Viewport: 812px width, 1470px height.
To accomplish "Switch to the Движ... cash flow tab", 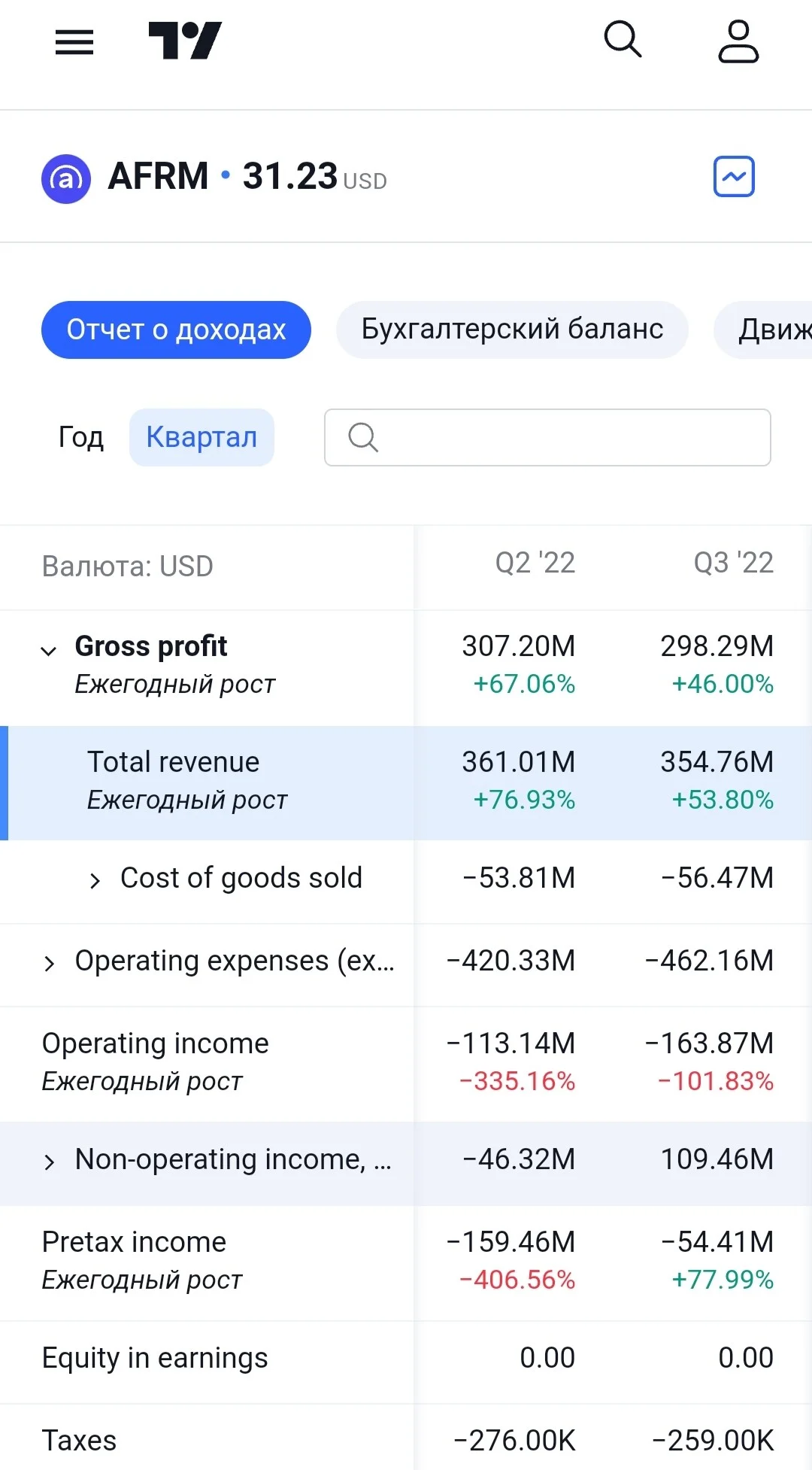I will pos(763,330).
